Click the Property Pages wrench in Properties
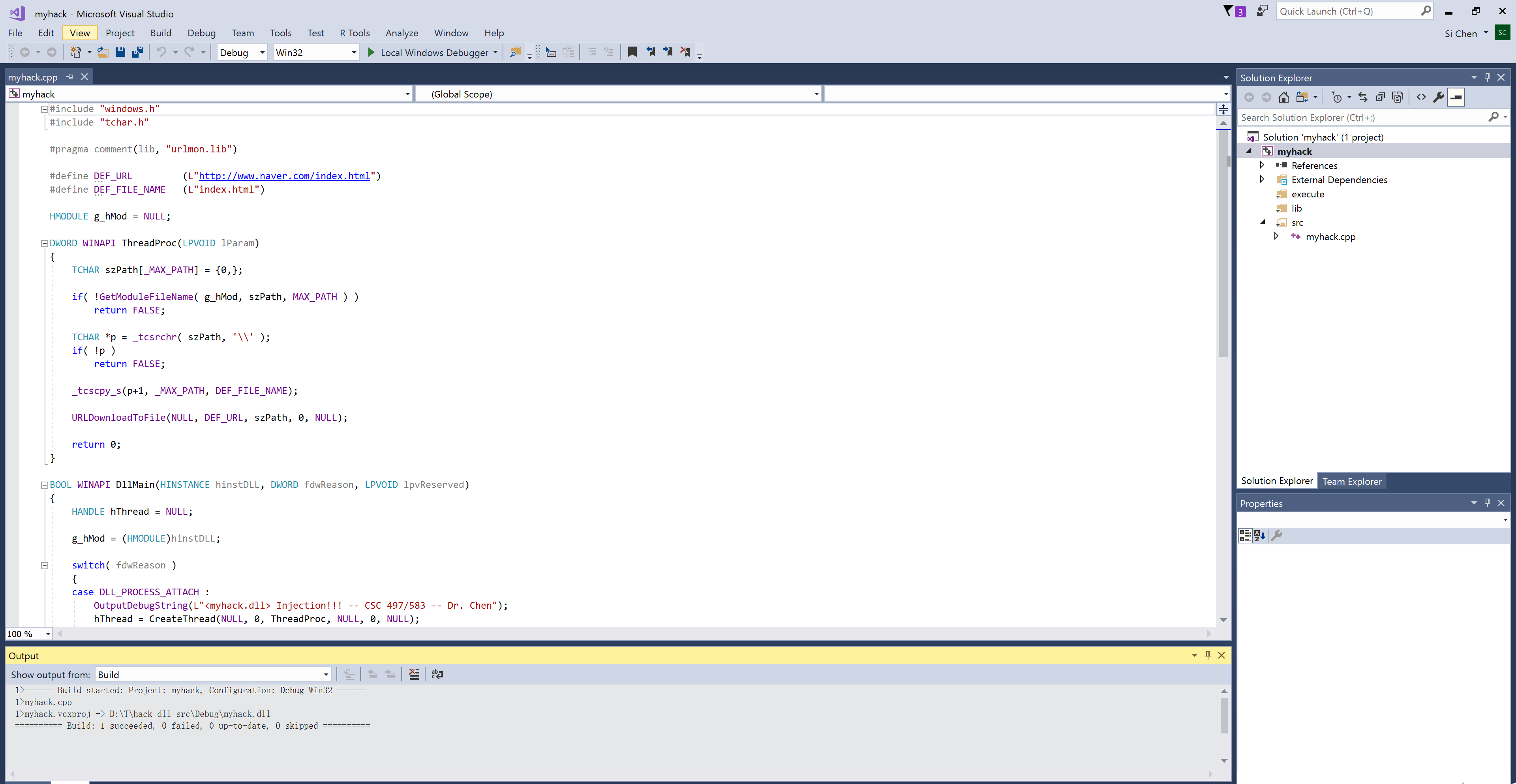This screenshot has width=1516, height=784. [1276, 535]
